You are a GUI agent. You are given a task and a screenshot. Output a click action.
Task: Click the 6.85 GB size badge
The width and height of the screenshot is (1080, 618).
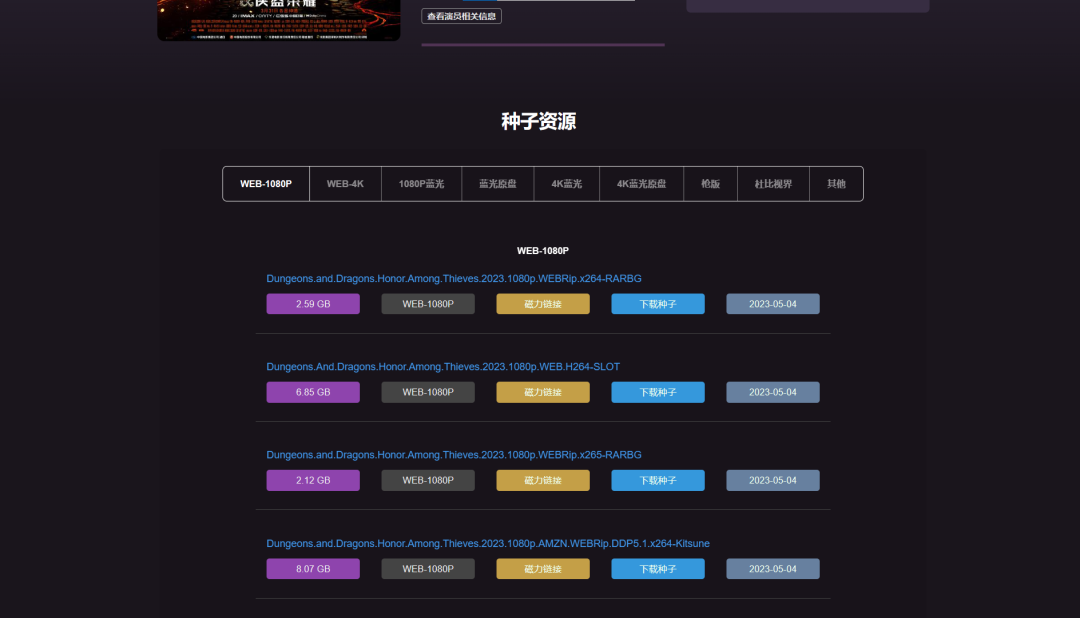coord(312,391)
